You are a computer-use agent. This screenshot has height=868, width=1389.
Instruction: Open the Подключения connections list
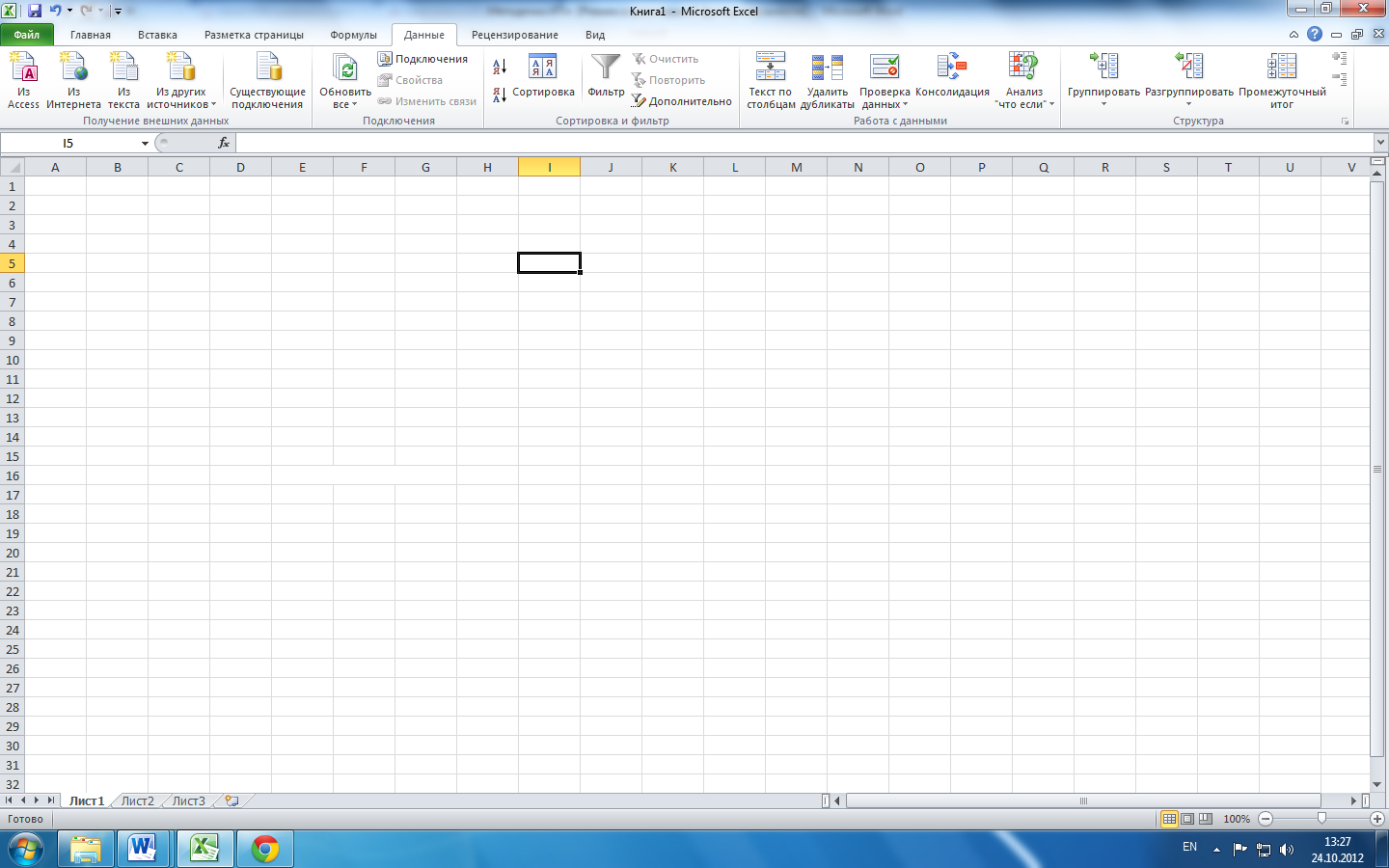422,59
